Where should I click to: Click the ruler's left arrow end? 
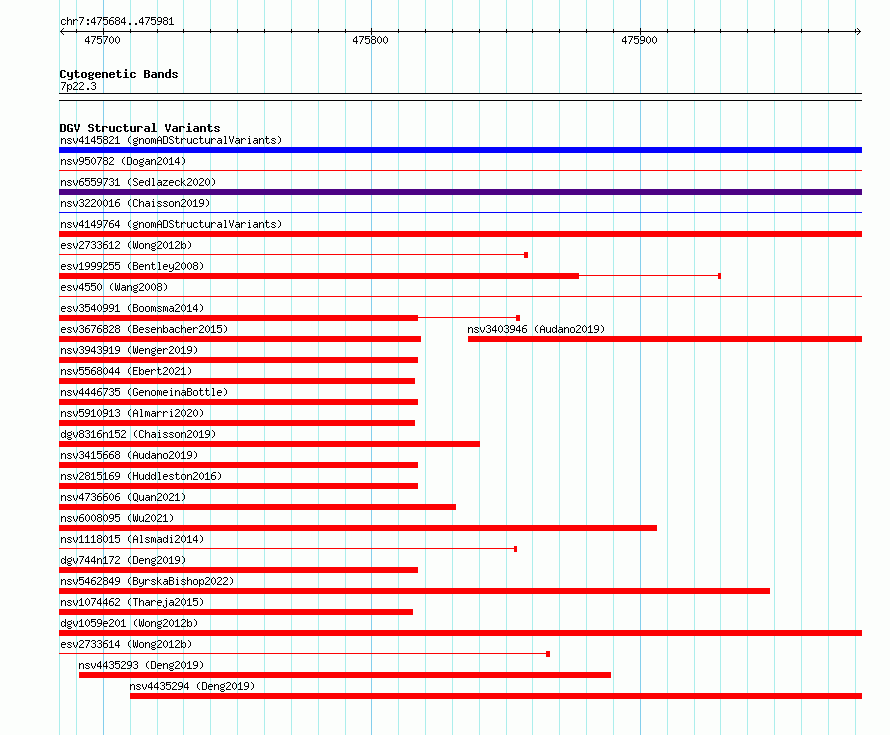(62, 31)
